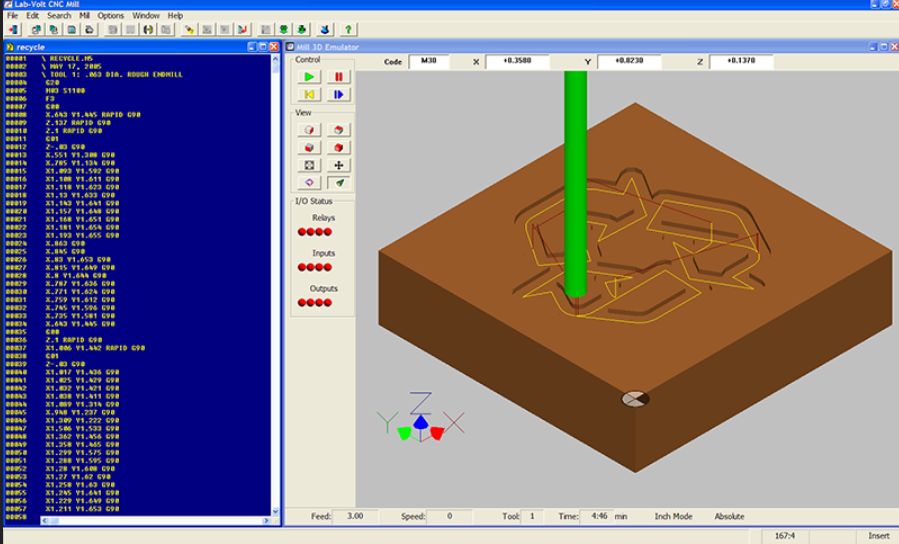
Task: Click code line 'M03 S1100'
Action: [x=65, y=91]
